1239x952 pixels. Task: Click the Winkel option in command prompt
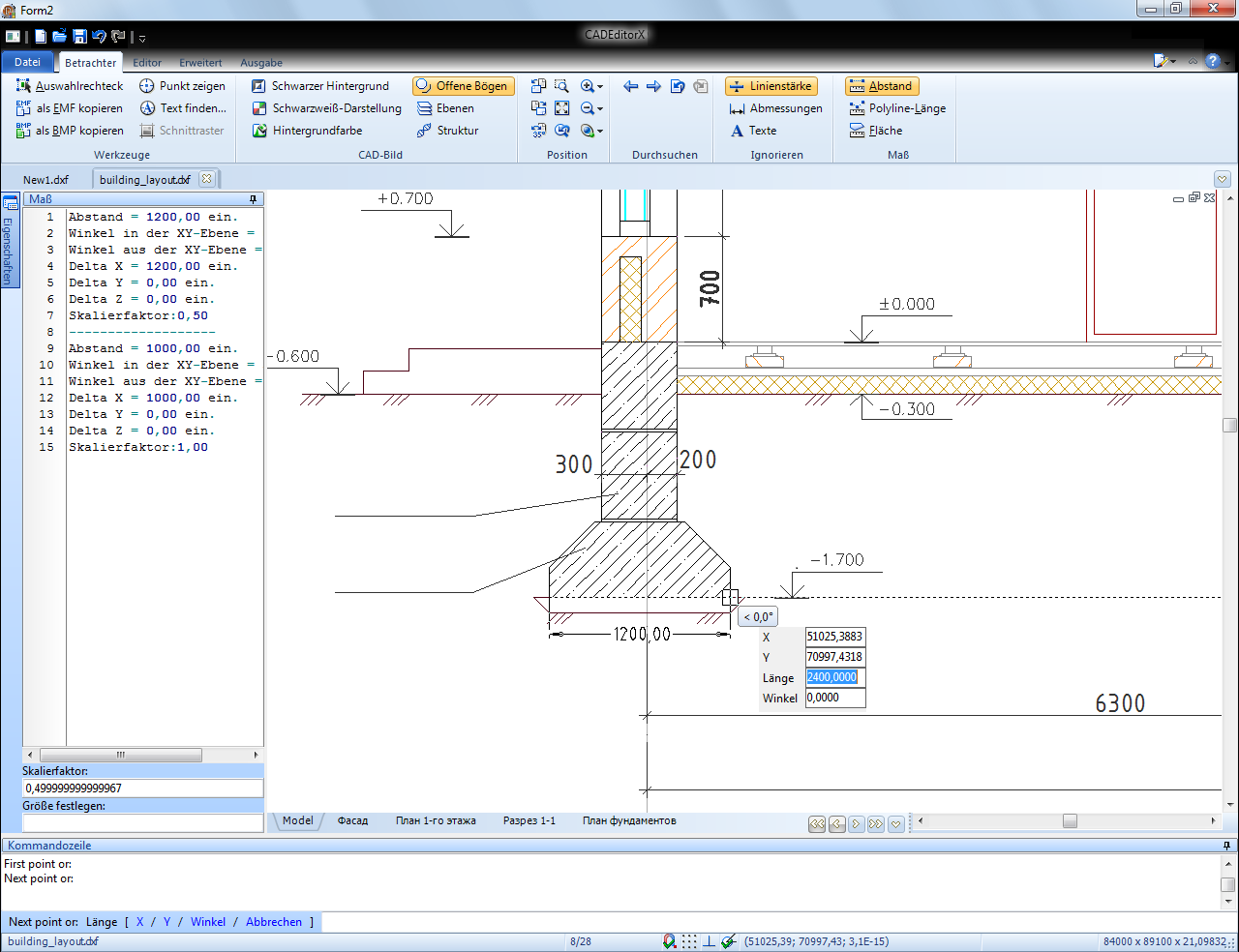(x=208, y=922)
